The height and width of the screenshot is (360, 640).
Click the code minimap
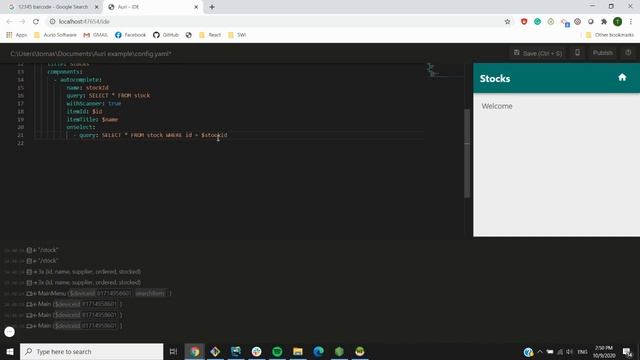point(445,70)
